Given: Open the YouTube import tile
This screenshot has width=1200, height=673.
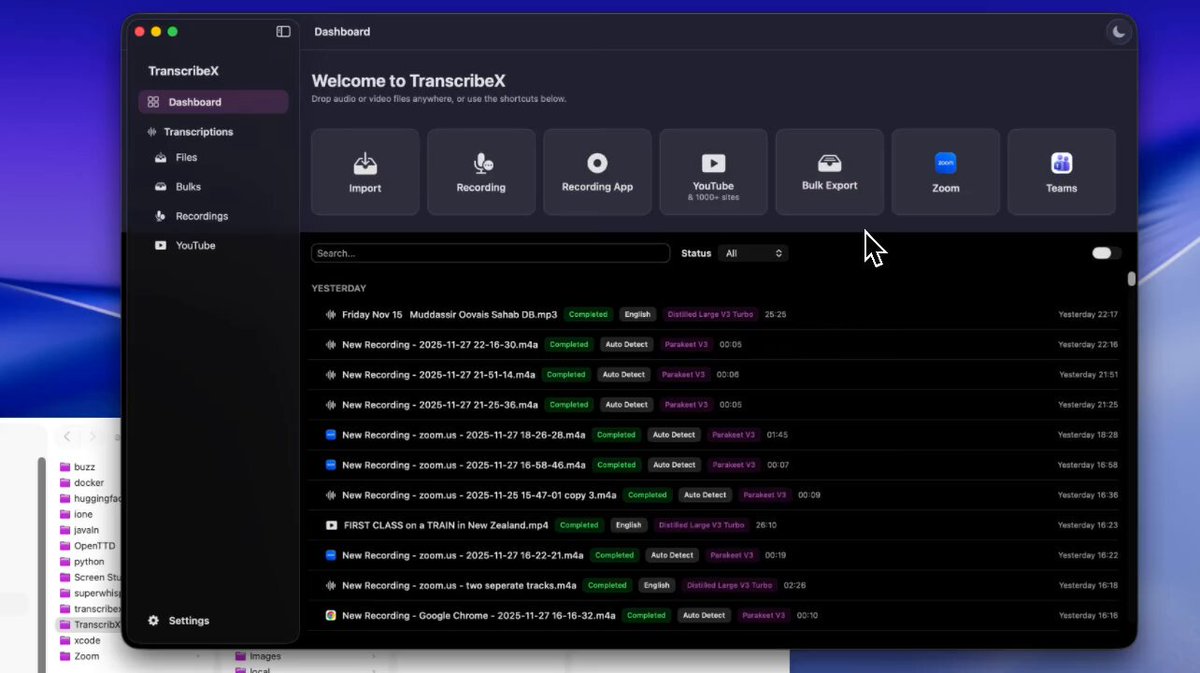Looking at the screenshot, I should pos(713,172).
